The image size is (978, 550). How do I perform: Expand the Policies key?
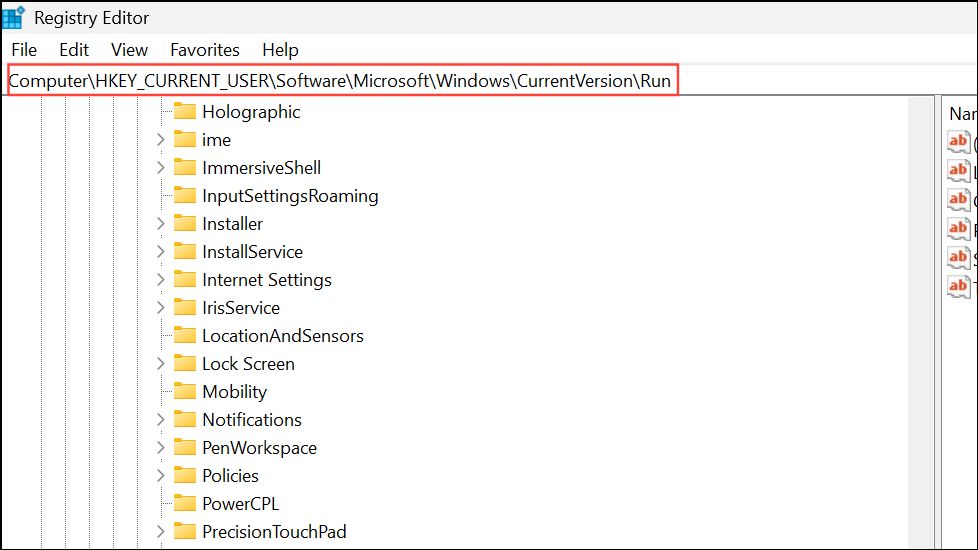click(x=160, y=476)
